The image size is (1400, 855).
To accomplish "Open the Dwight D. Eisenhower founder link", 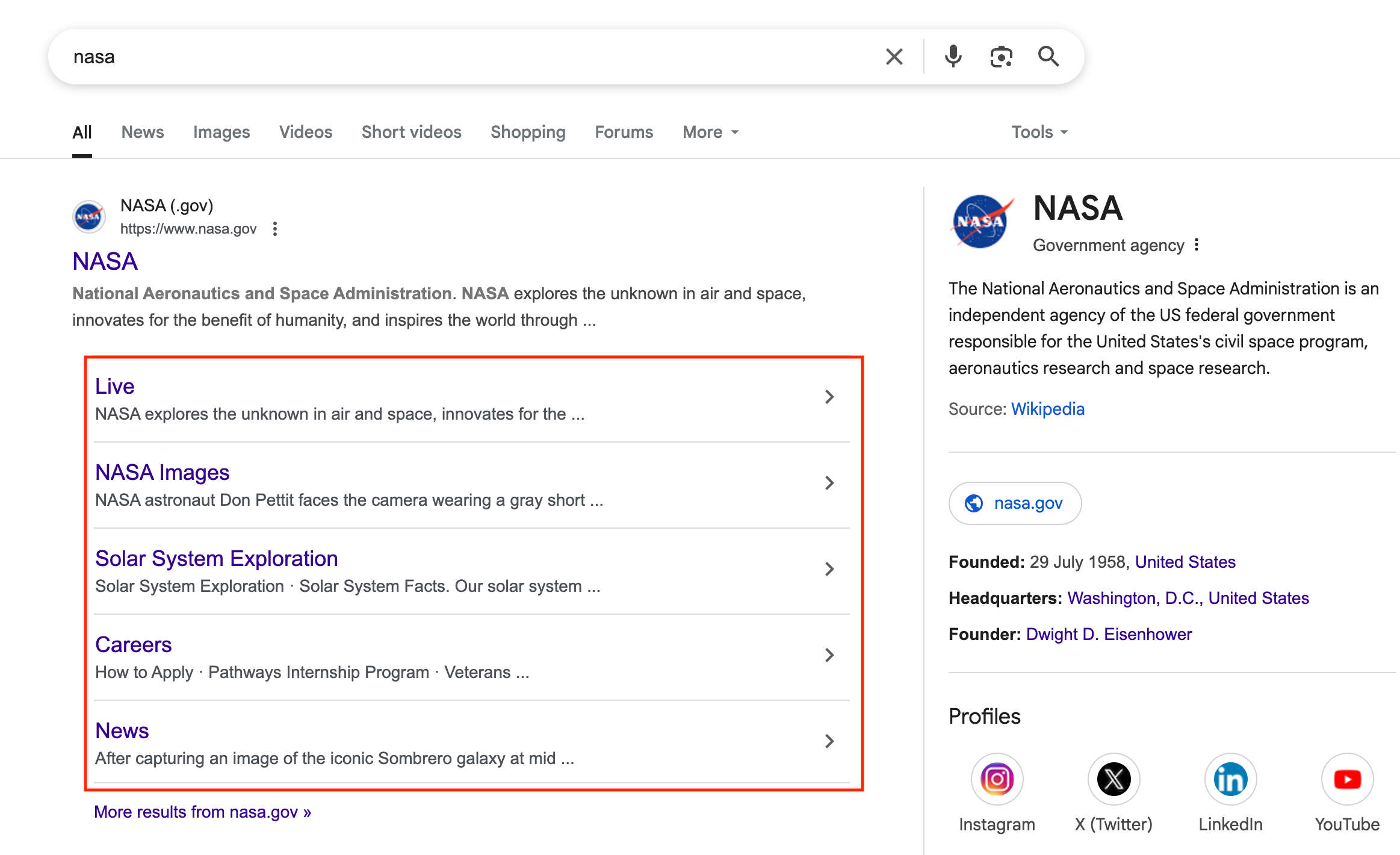I will coord(1109,634).
